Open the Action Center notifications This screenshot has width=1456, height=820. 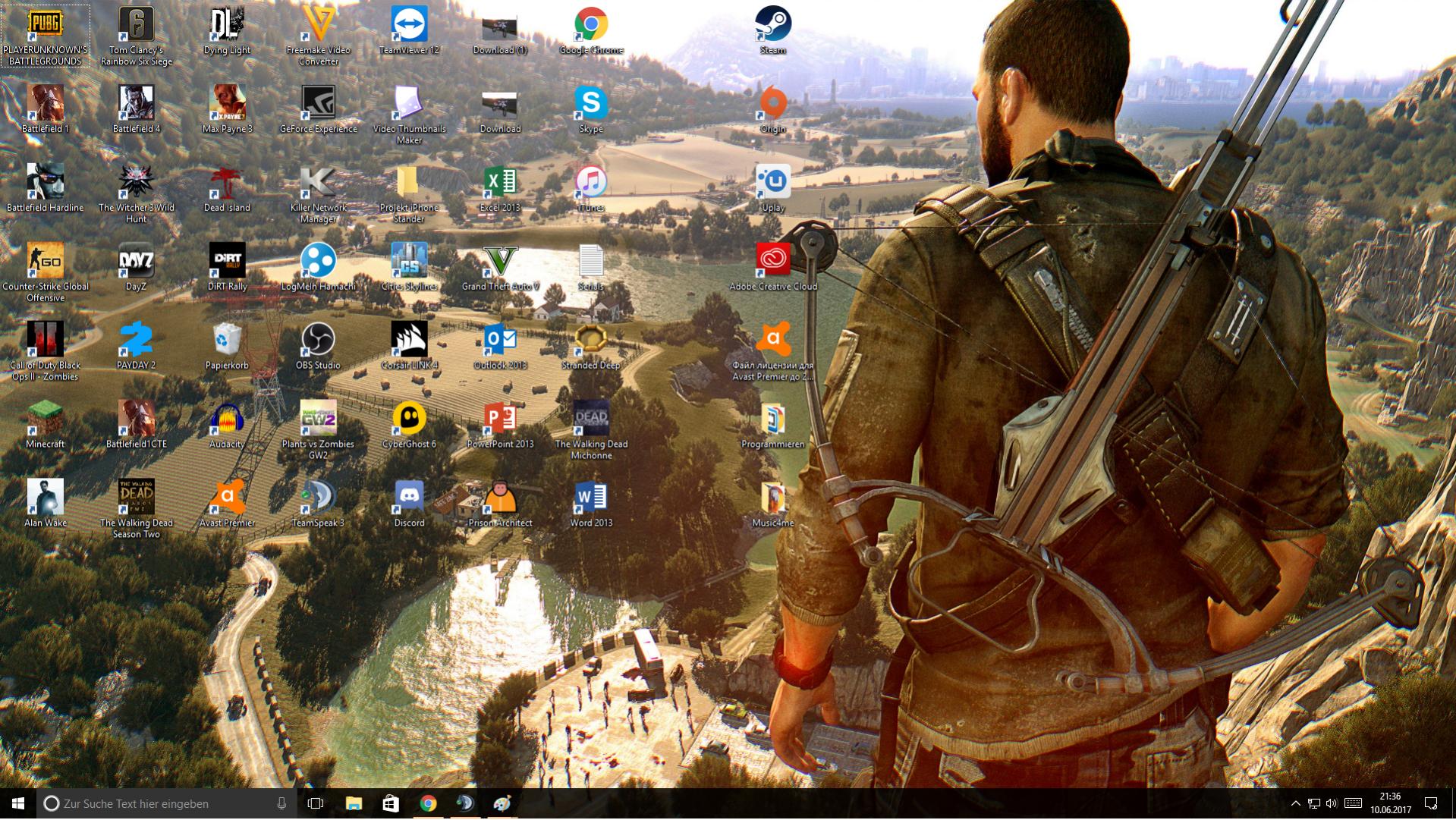pos(1432,804)
